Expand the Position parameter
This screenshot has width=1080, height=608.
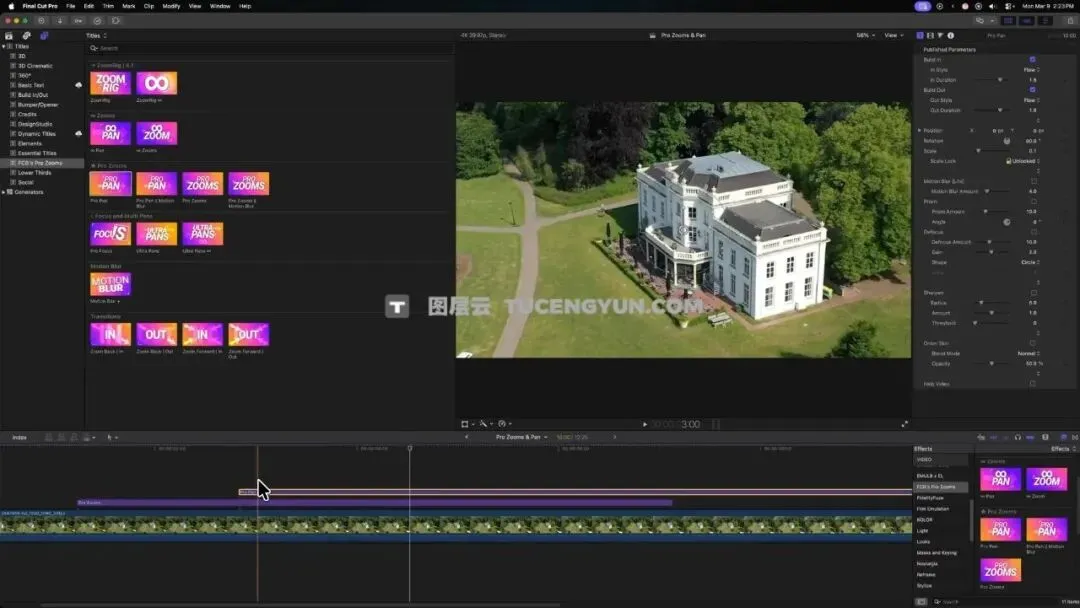point(919,130)
